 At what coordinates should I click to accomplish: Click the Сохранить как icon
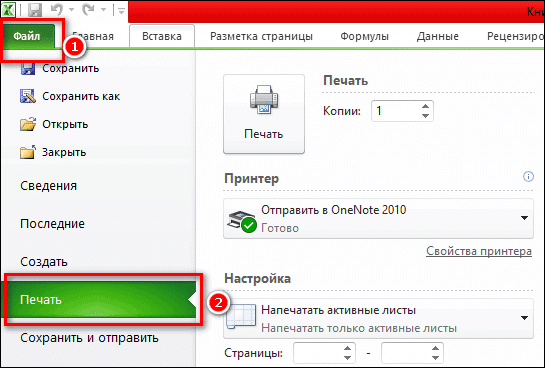[x=28, y=96]
